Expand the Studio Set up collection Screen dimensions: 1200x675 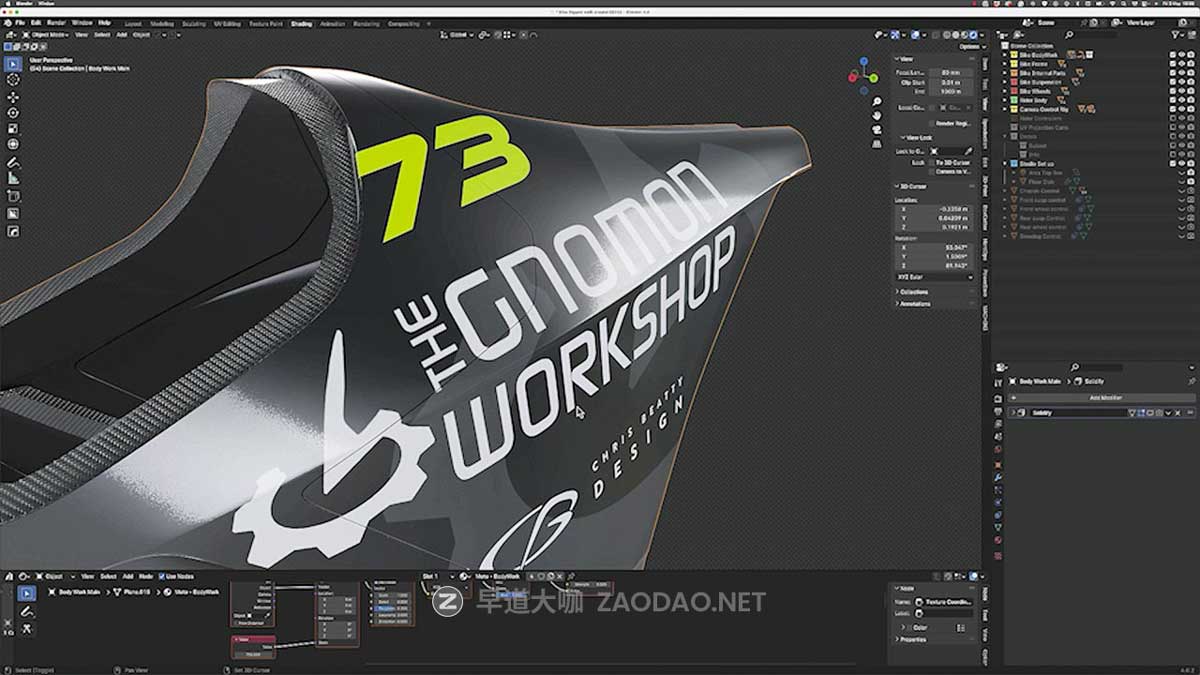tap(1005, 161)
